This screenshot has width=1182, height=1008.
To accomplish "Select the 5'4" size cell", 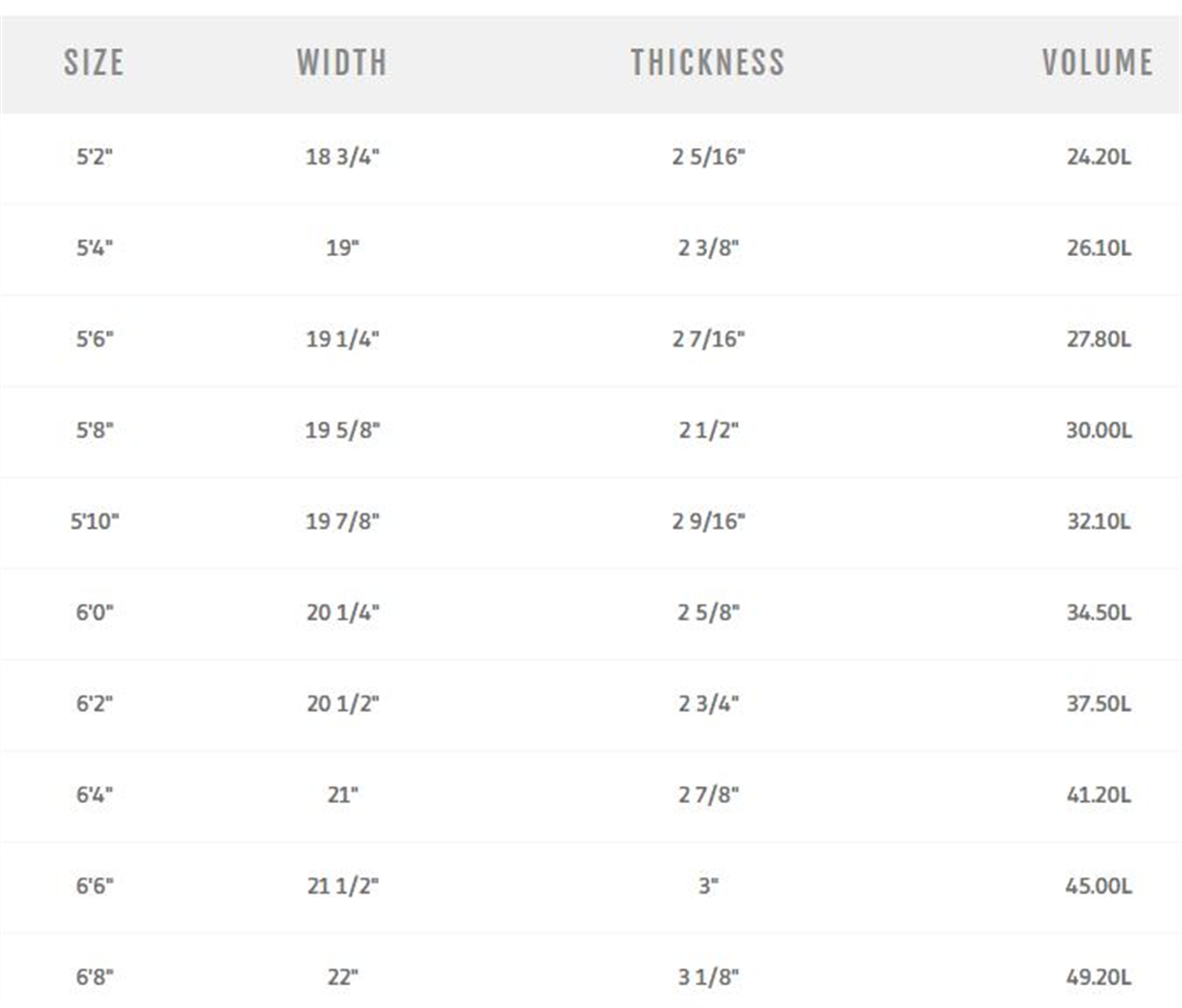I will [x=95, y=248].
